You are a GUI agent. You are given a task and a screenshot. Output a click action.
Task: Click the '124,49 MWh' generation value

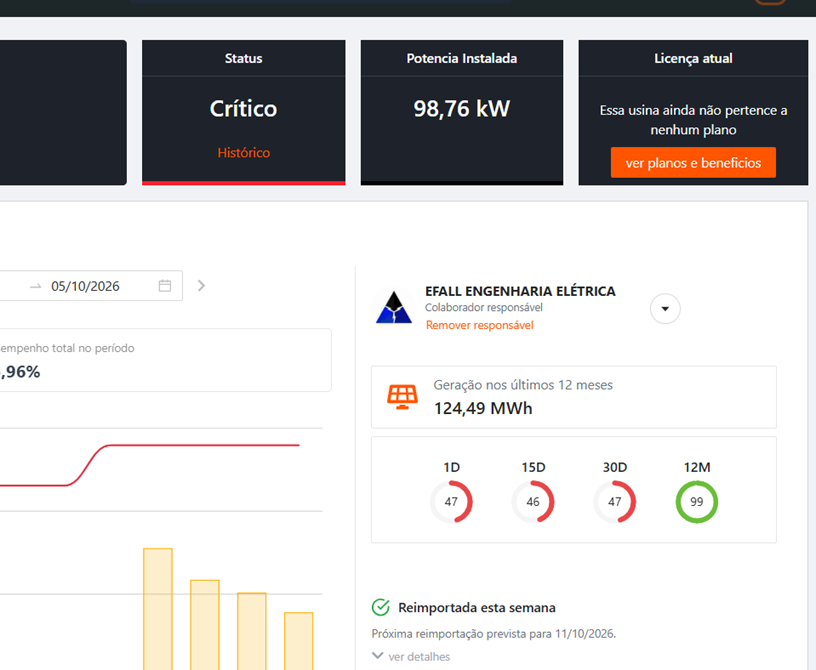(483, 408)
